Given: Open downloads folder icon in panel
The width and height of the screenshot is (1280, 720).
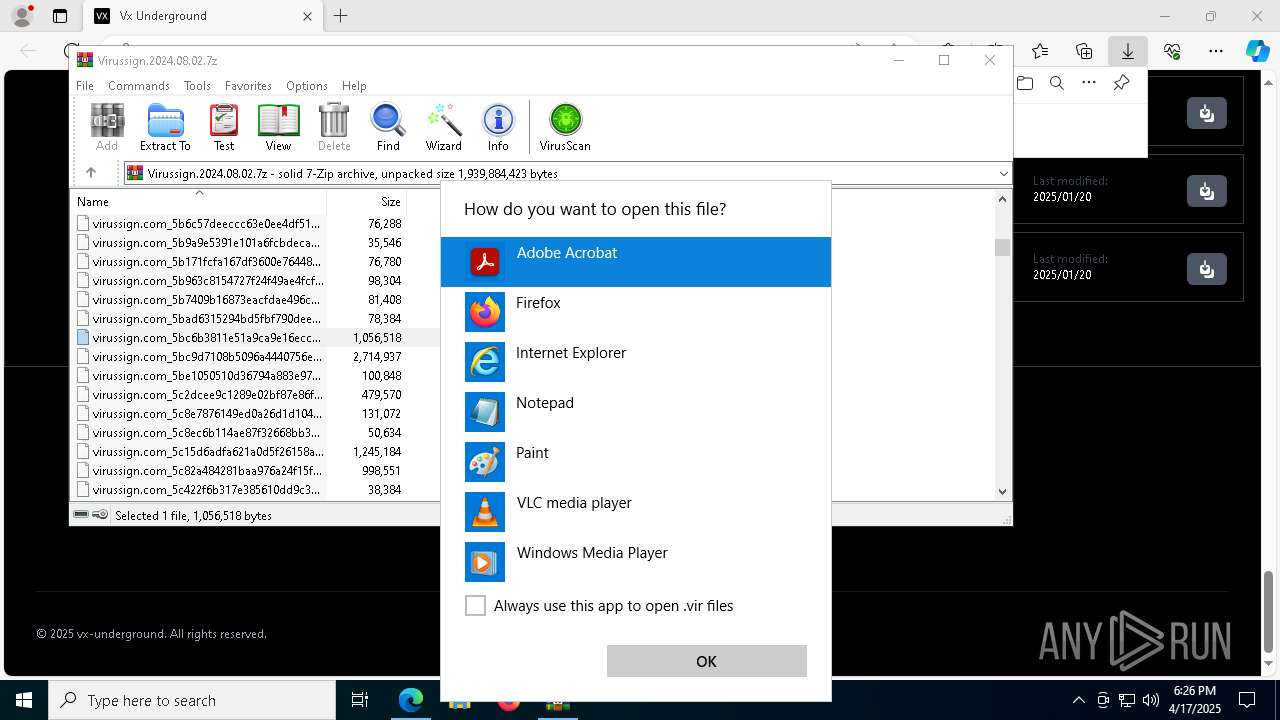Looking at the screenshot, I should pyautogui.click(x=1025, y=83).
